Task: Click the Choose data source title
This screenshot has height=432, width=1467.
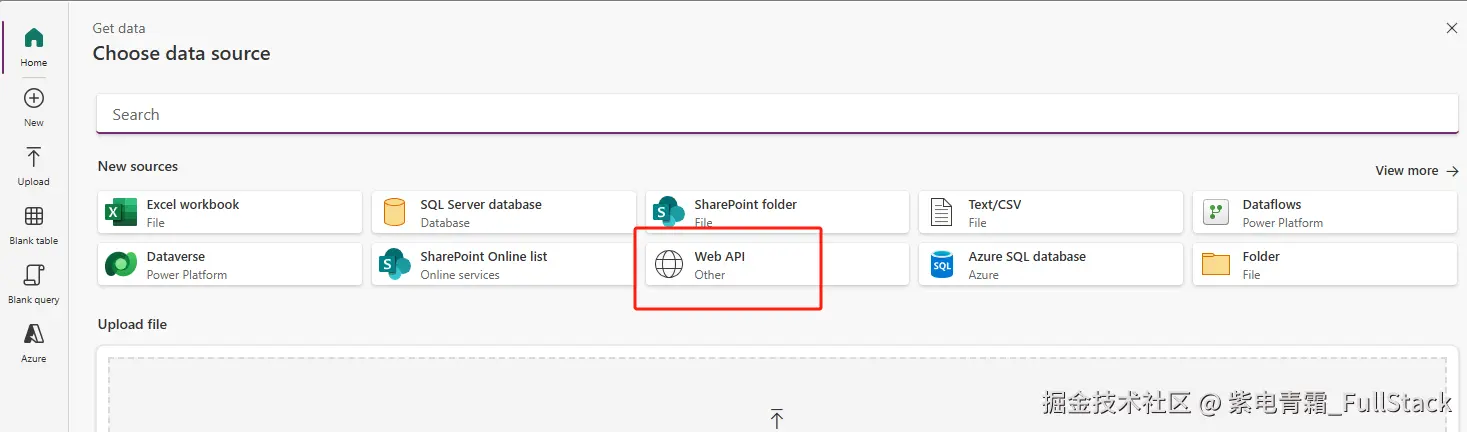Action: click(182, 53)
